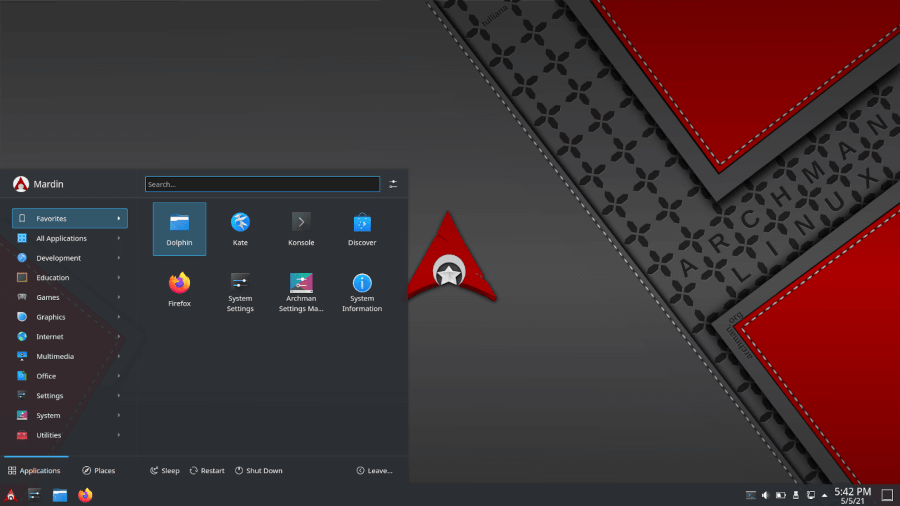Screen dimensions: 900x506
Task: Open removable devices tray icon
Action: pyautogui.click(x=796, y=495)
